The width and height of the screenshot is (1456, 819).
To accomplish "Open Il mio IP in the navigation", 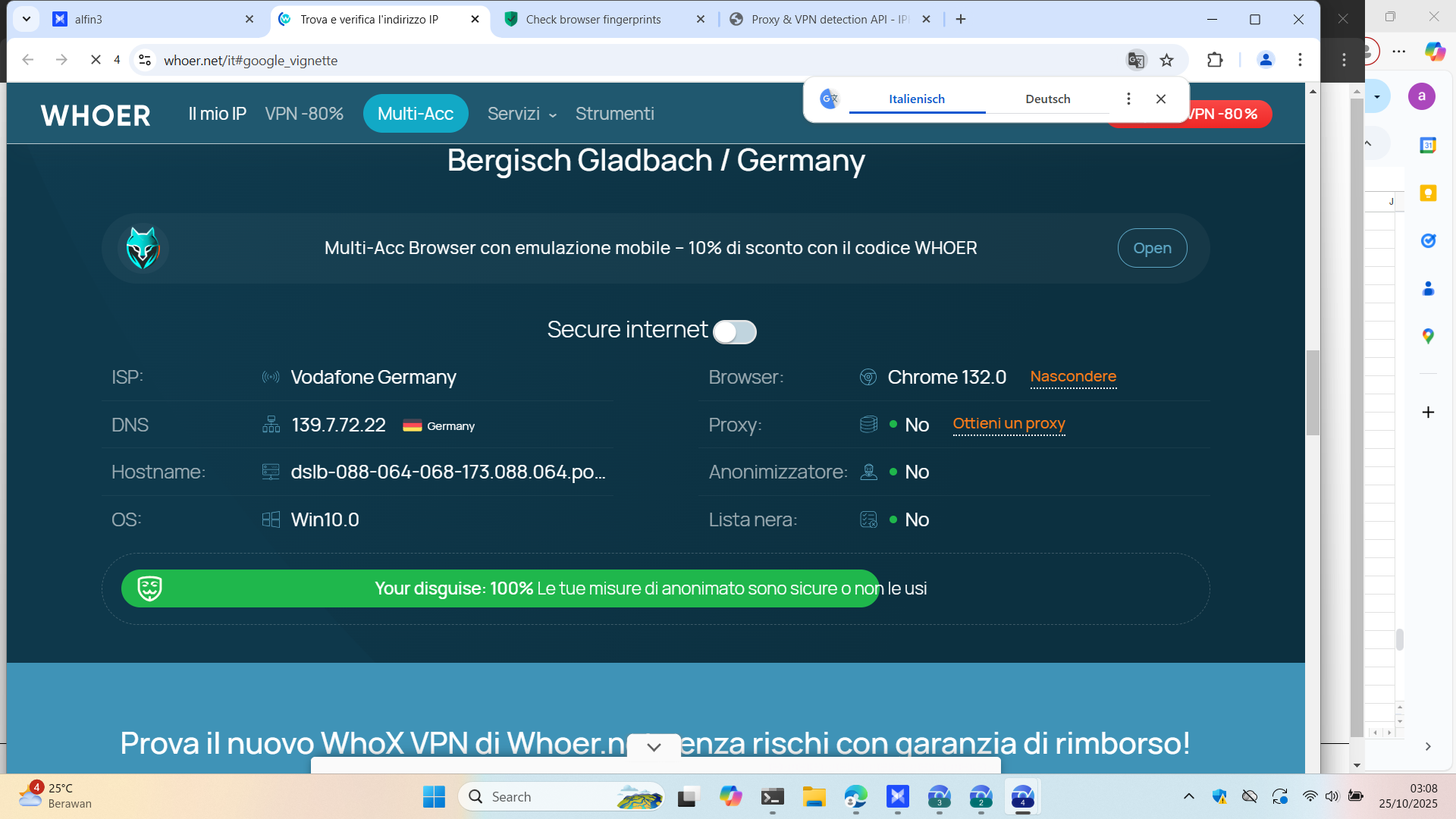I will click(218, 114).
